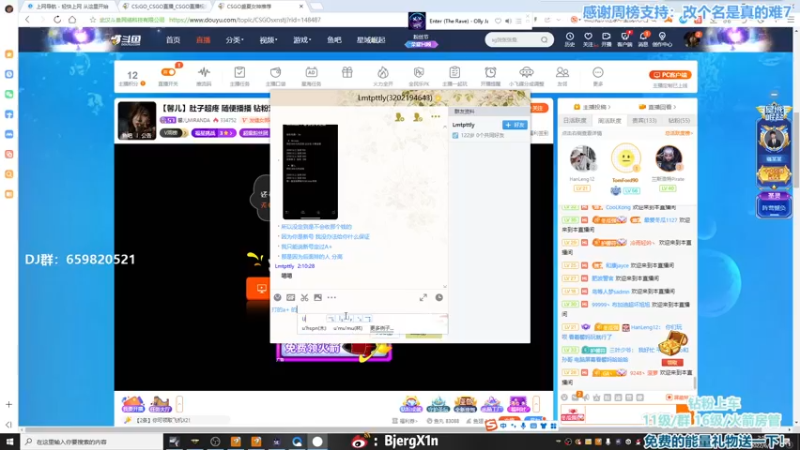
Task: Click the browser home button
Action: [72, 20]
